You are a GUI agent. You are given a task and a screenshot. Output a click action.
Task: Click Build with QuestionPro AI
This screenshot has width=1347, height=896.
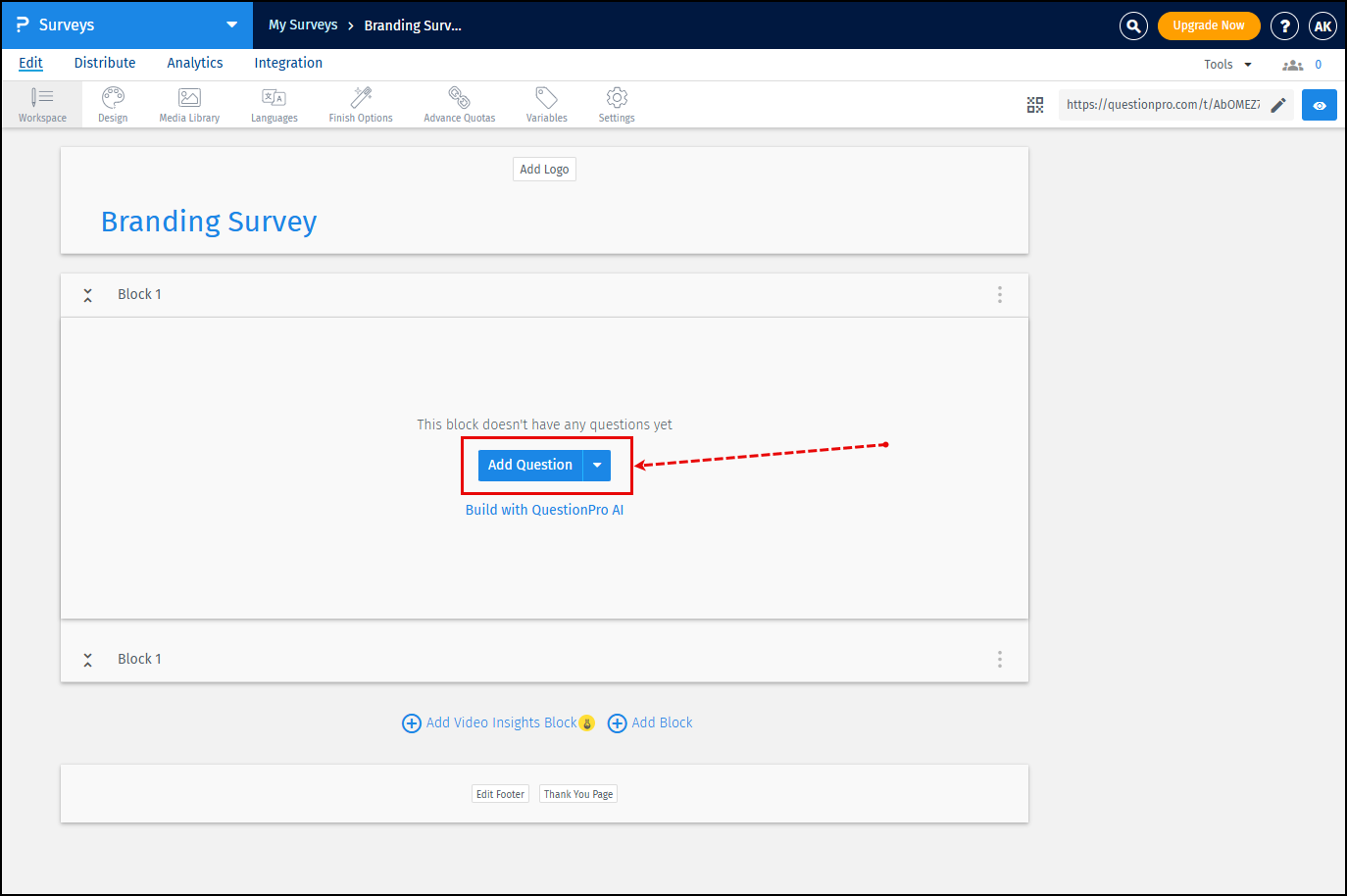pos(544,509)
